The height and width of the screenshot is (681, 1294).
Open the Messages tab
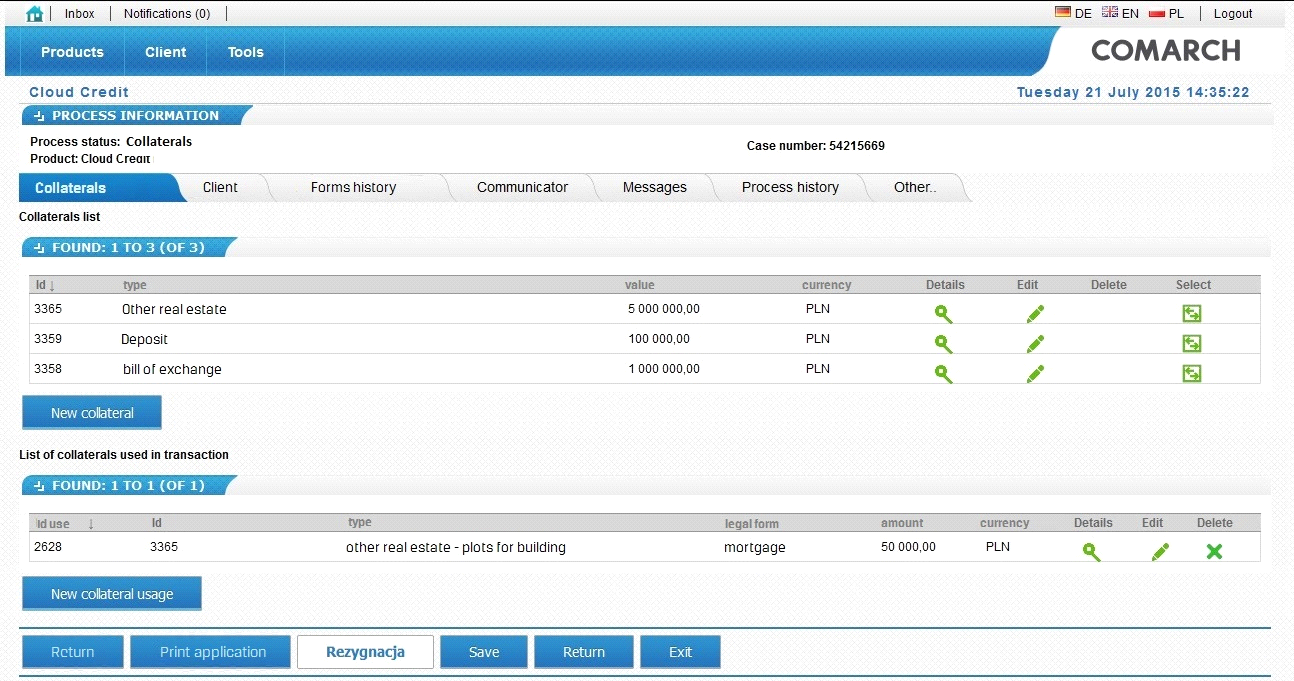[654, 187]
